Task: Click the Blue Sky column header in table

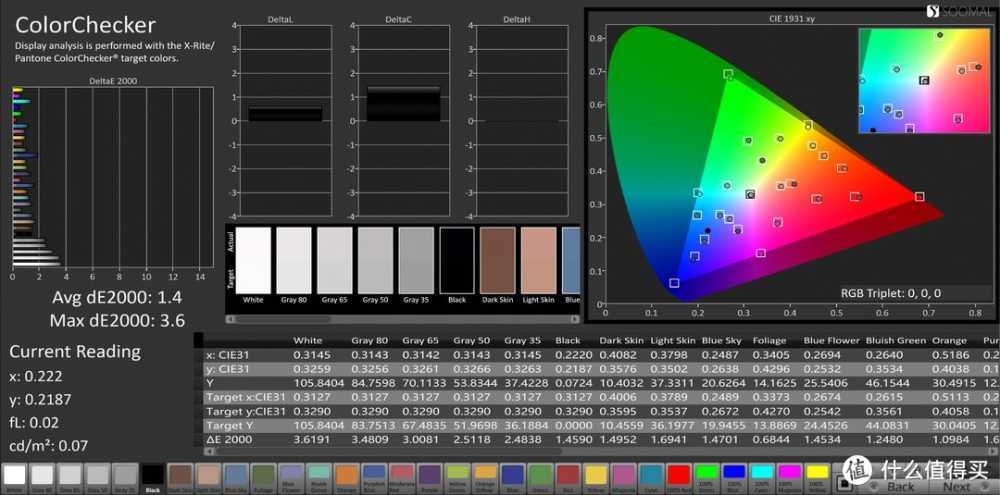Action: pos(720,340)
